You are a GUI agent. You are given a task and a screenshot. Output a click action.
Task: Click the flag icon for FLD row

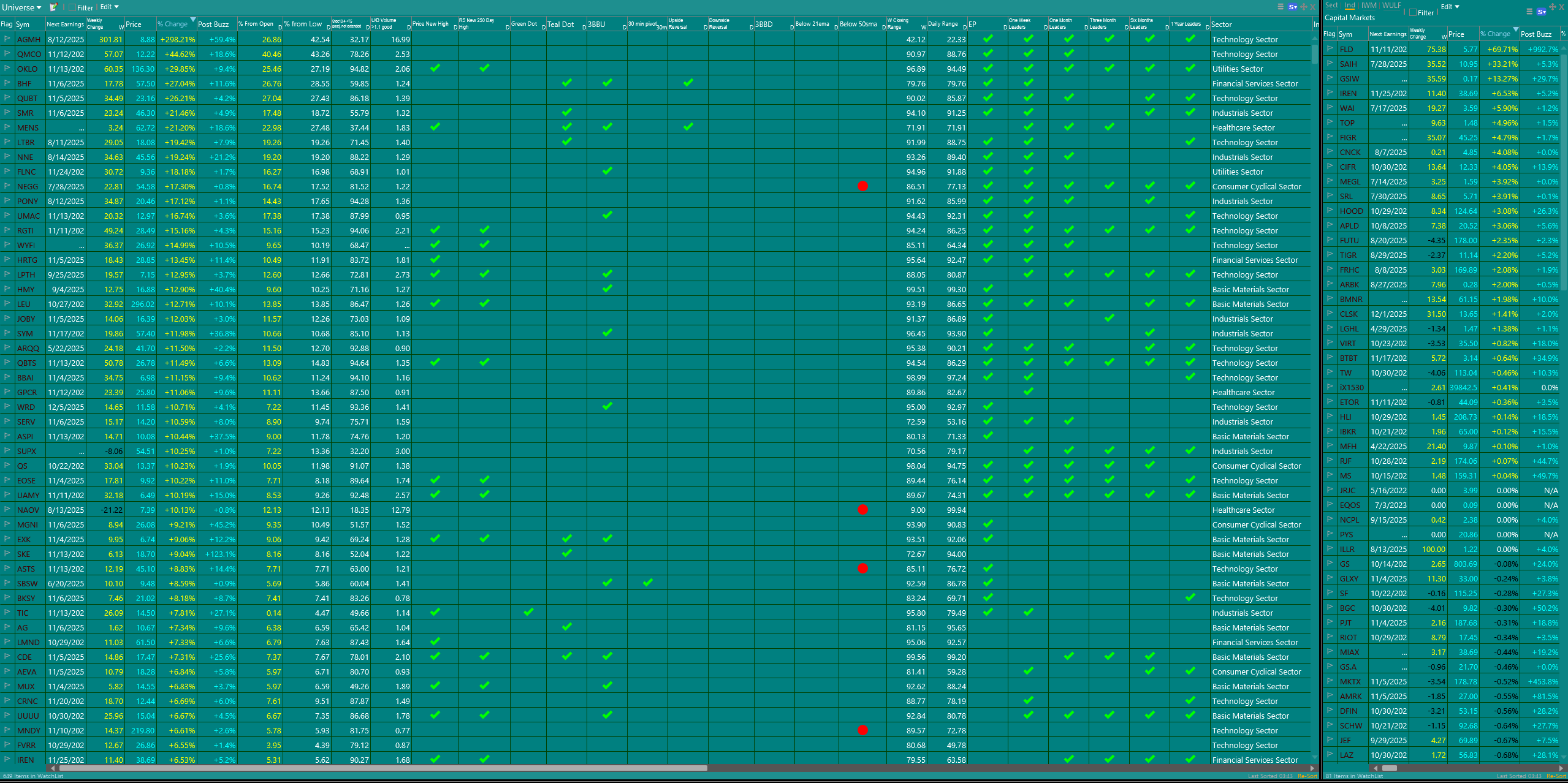pyautogui.click(x=1330, y=48)
